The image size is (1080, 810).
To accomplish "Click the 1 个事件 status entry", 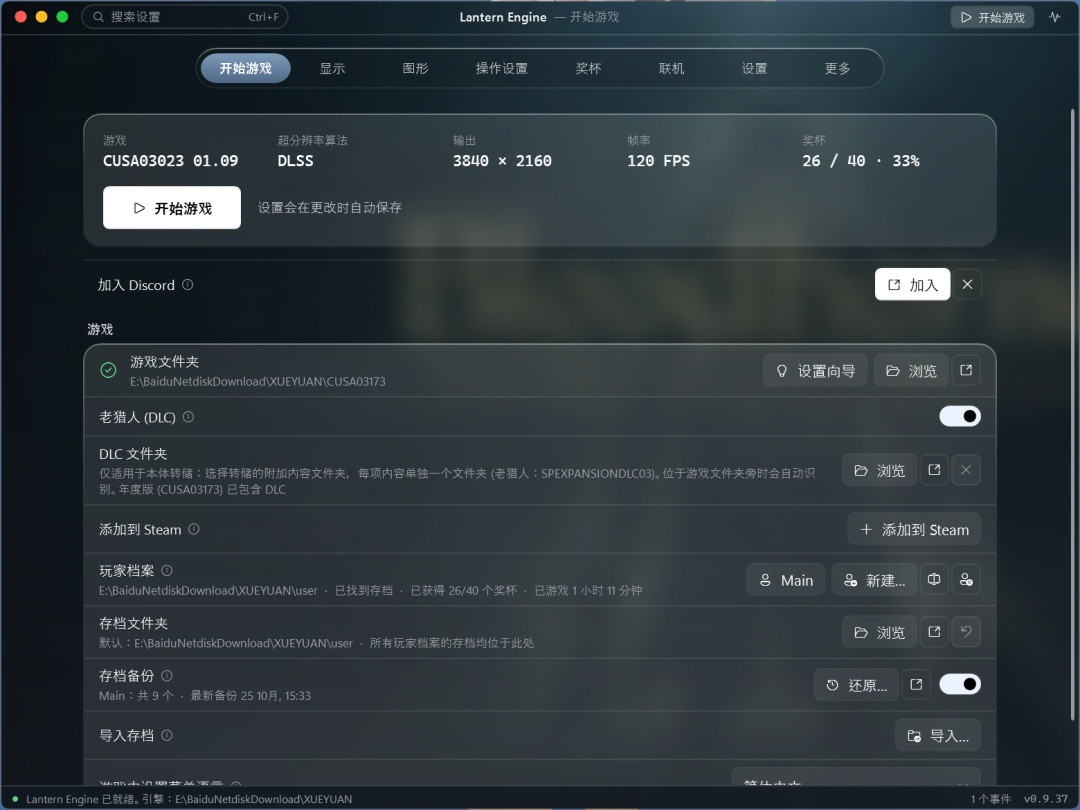I will pyautogui.click(x=990, y=799).
